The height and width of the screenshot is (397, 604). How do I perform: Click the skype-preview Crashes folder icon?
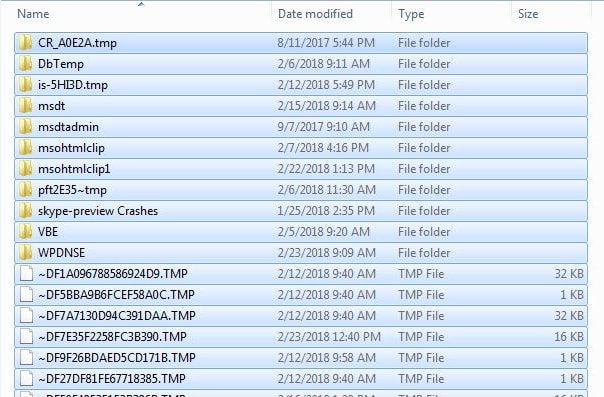(25, 211)
